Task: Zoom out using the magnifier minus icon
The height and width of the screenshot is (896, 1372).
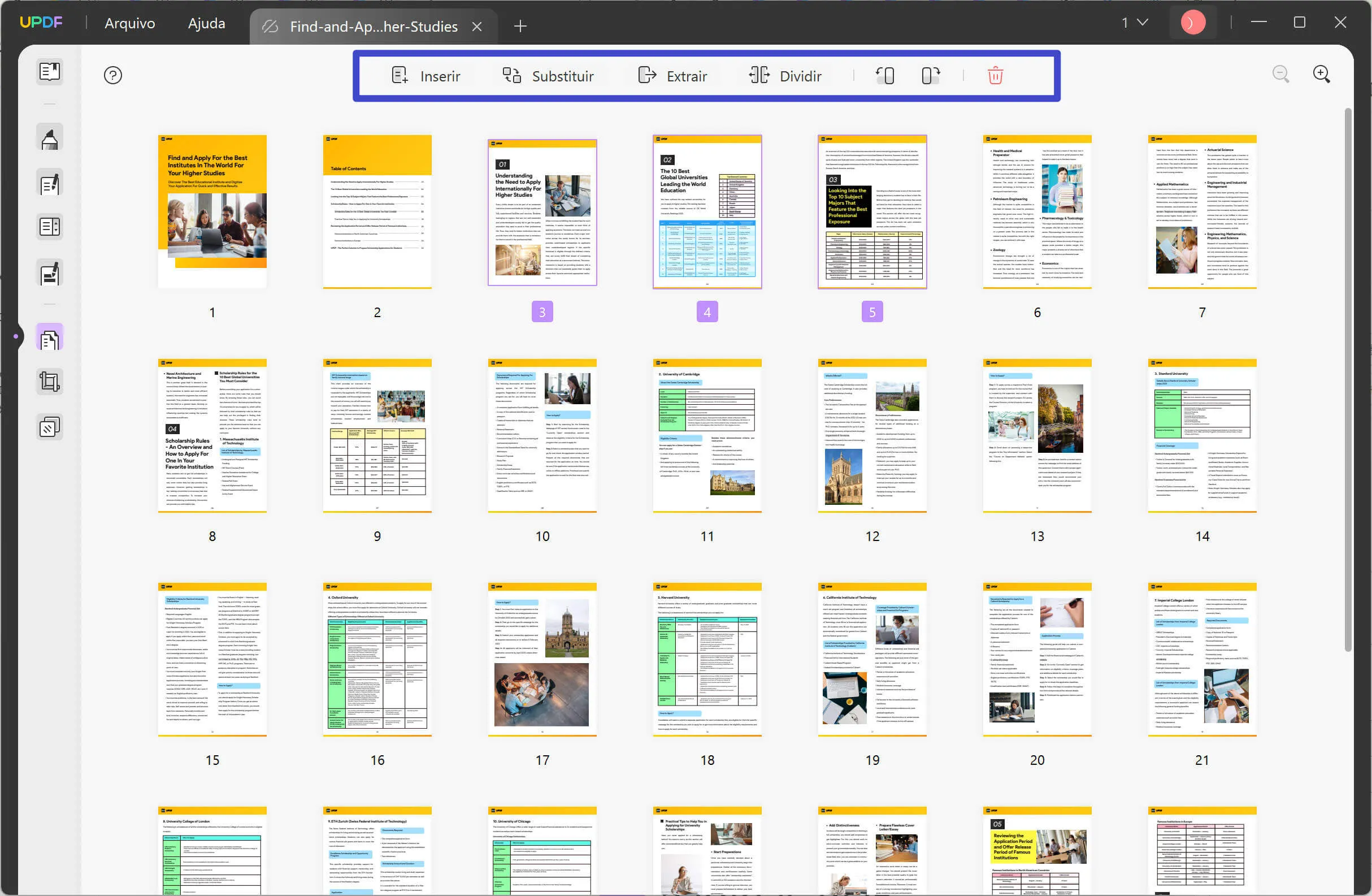Action: (x=1281, y=74)
